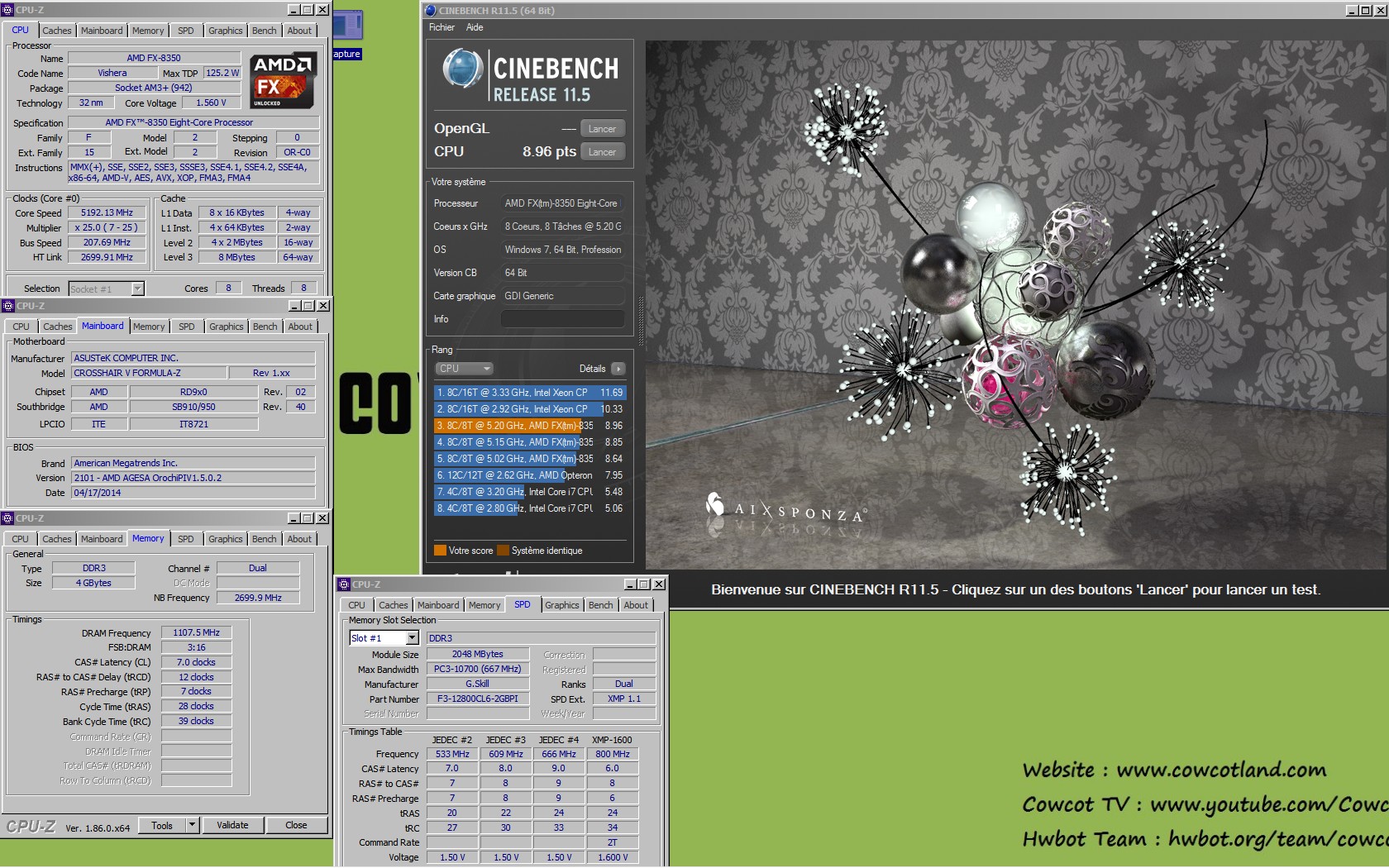Click the Multiplier value 'x 25.0 ( 7 - 25 )'

pyautogui.click(x=107, y=227)
